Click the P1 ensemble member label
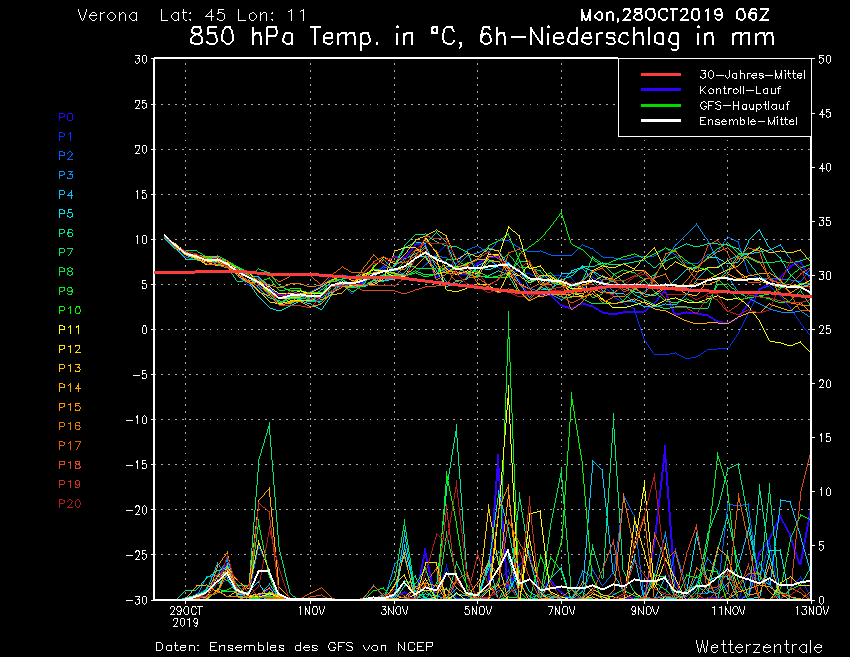 coord(66,137)
